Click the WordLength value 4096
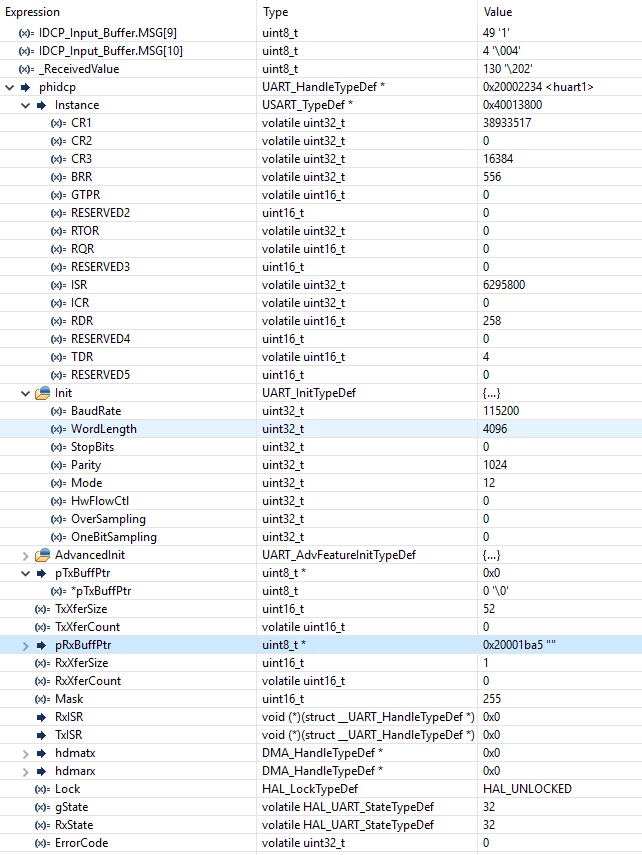 495,429
